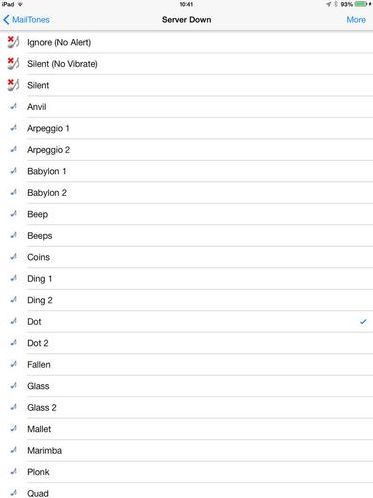Select the Beep tone row
This screenshot has width=373, height=498.
[x=186, y=214]
